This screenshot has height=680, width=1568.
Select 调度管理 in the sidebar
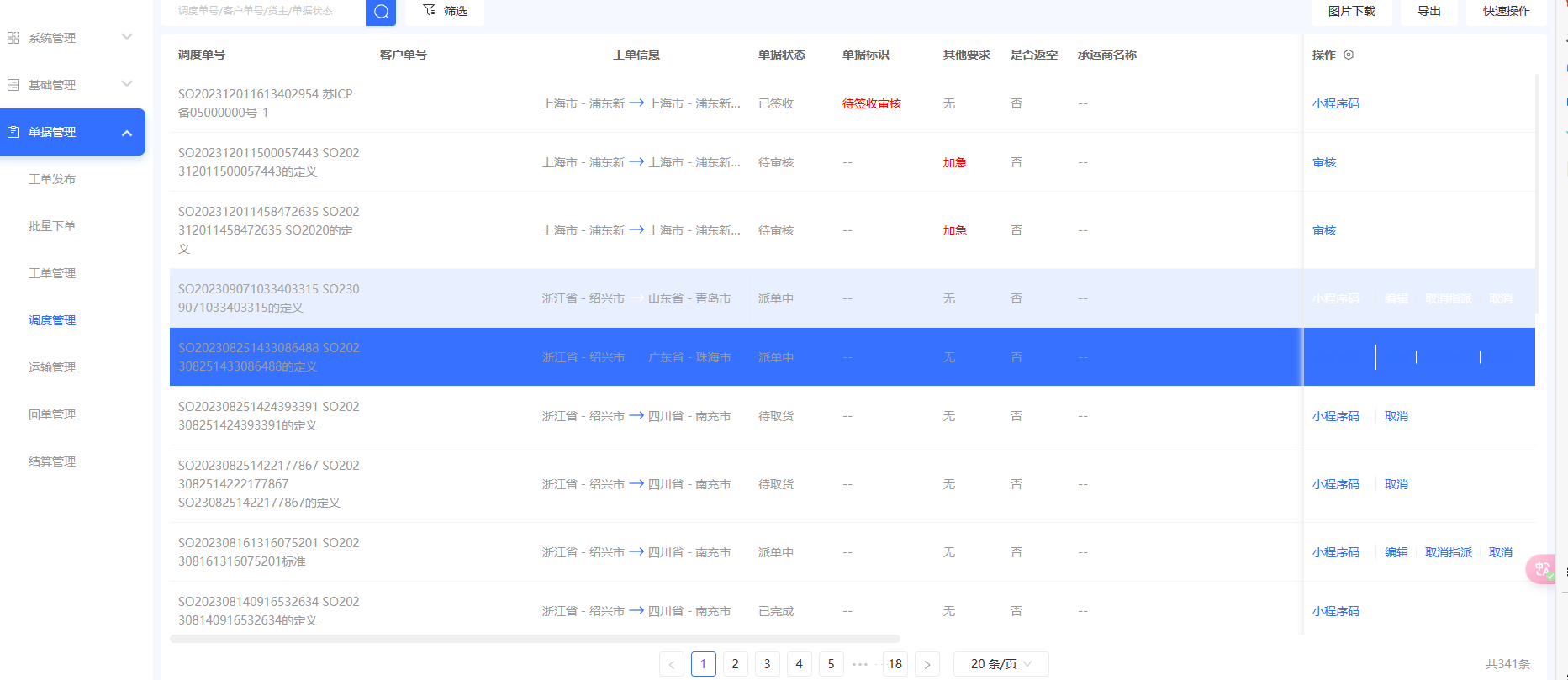[x=52, y=320]
